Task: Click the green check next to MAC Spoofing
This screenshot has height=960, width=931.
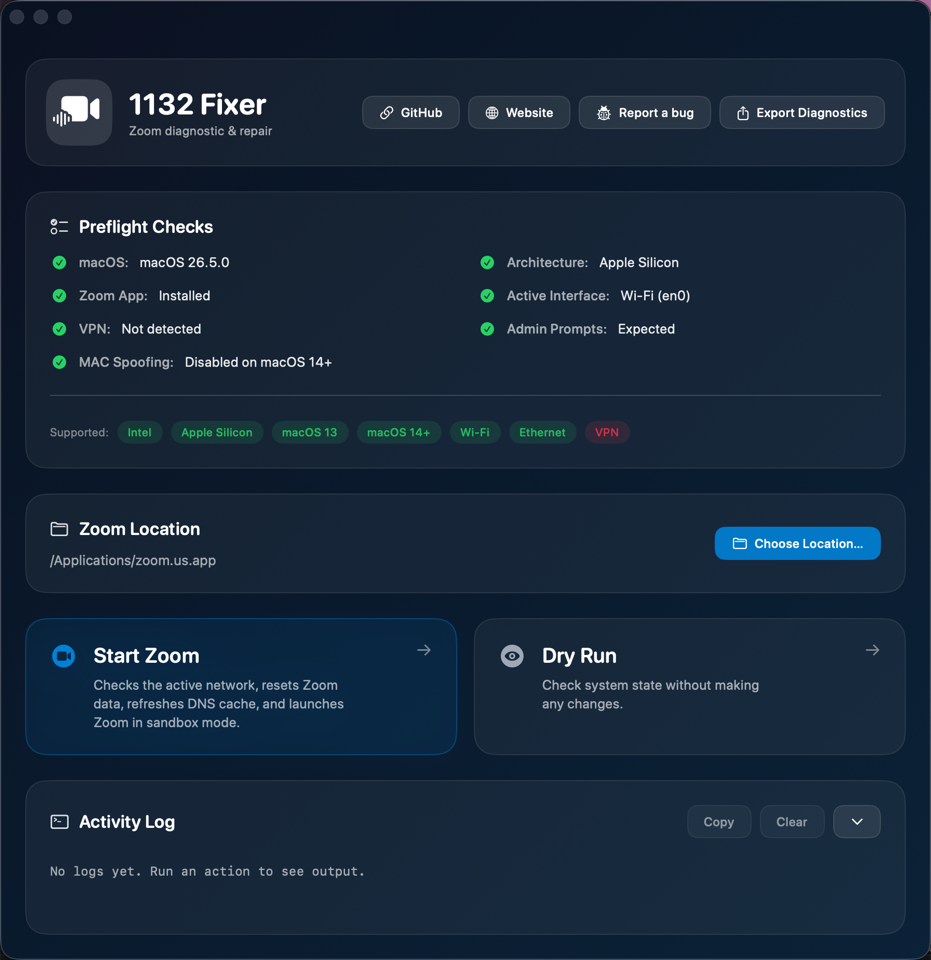Action: tap(59, 362)
